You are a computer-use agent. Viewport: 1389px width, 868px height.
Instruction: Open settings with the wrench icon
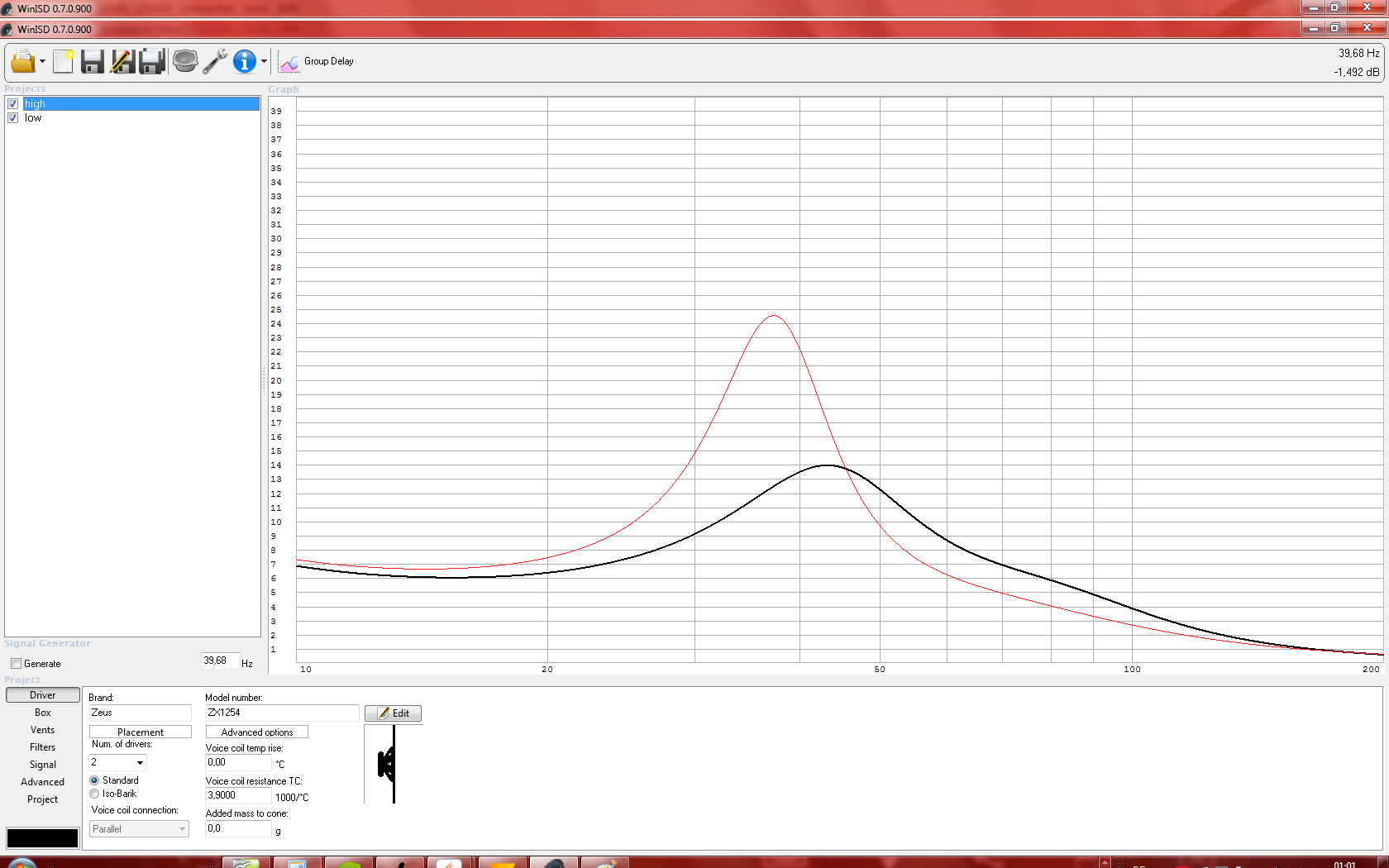(x=215, y=61)
